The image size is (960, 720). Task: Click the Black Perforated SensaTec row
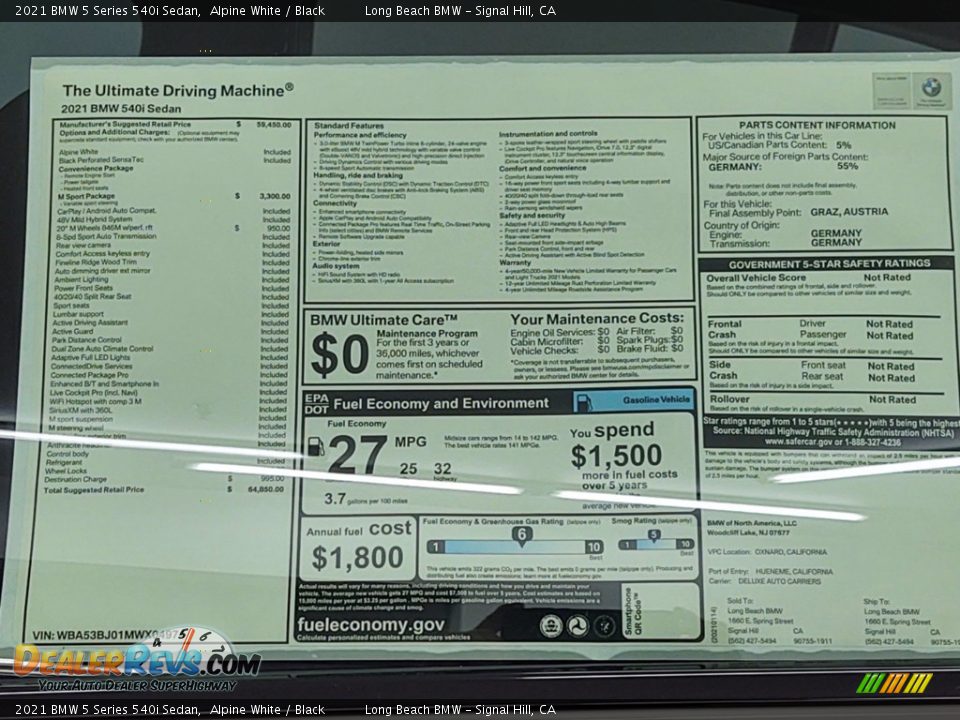pos(174,160)
